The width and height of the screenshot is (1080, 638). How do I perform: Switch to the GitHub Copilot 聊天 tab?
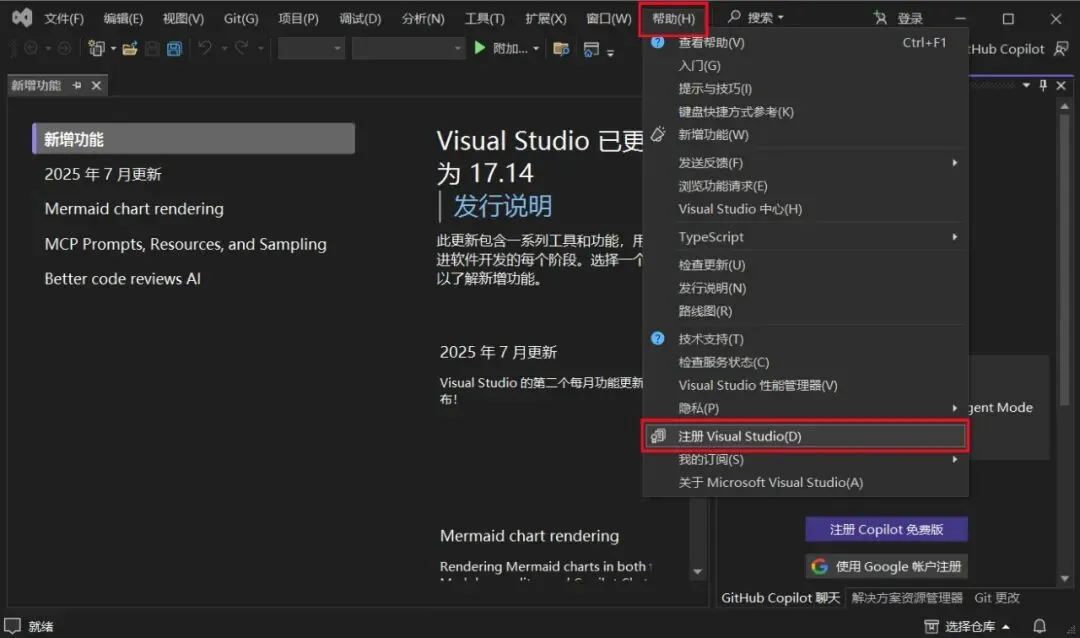pos(780,597)
